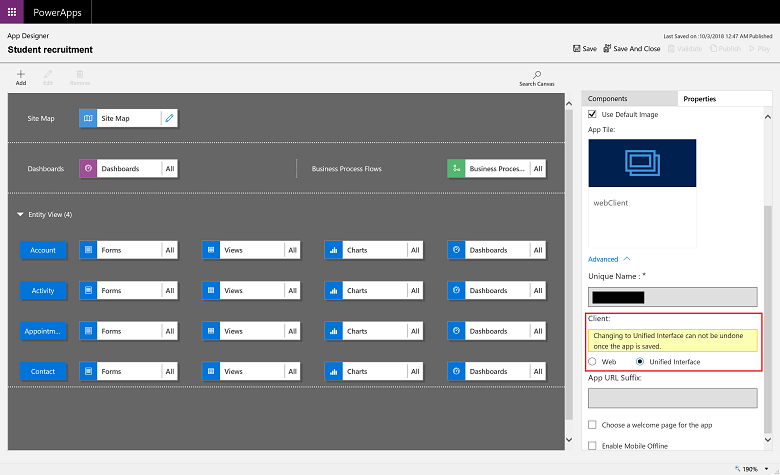Enable Choose a welcome page checkbox
Viewport: 780px width, 475px height.
pos(593,425)
